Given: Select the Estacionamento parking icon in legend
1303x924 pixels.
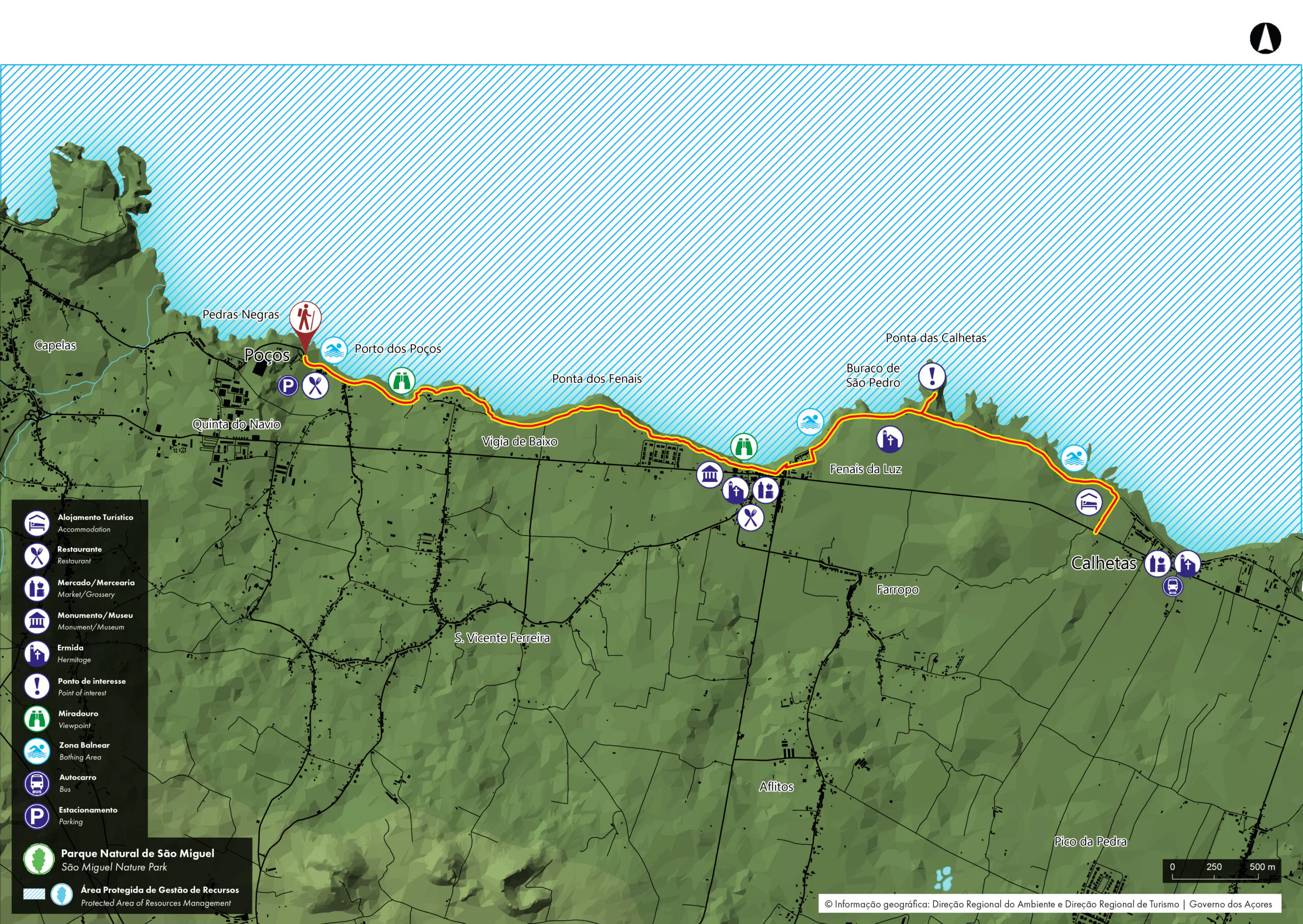Looking at the screenshot, I should pos(37,816).
